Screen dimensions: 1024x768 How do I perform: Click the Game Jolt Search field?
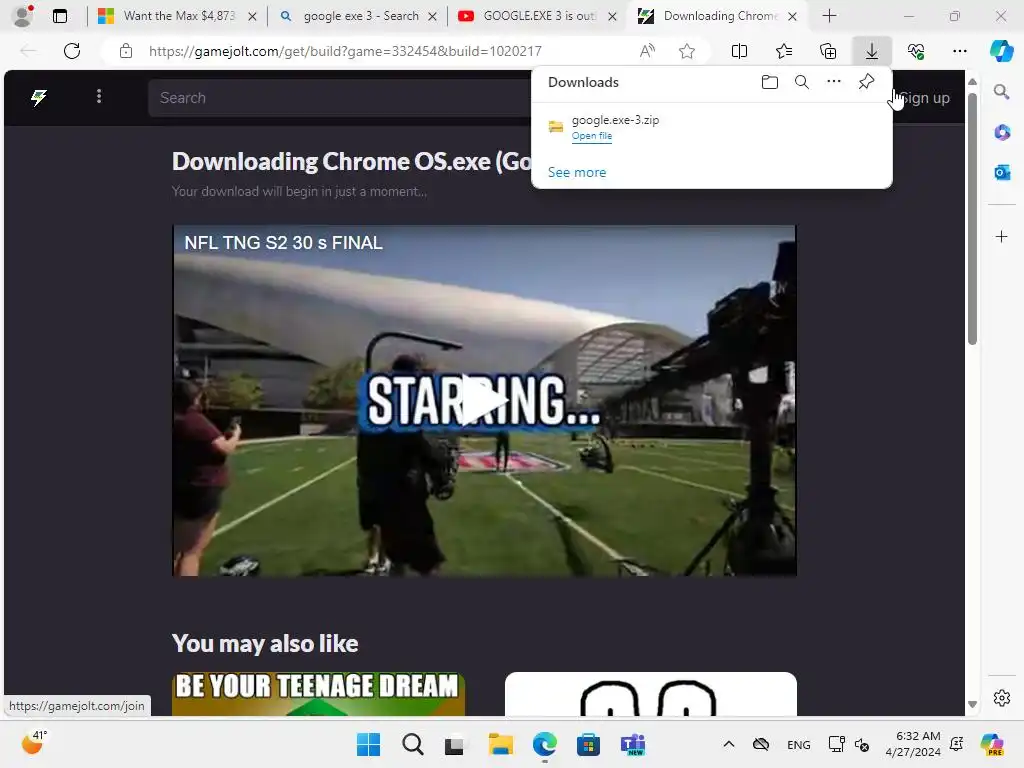340,98
